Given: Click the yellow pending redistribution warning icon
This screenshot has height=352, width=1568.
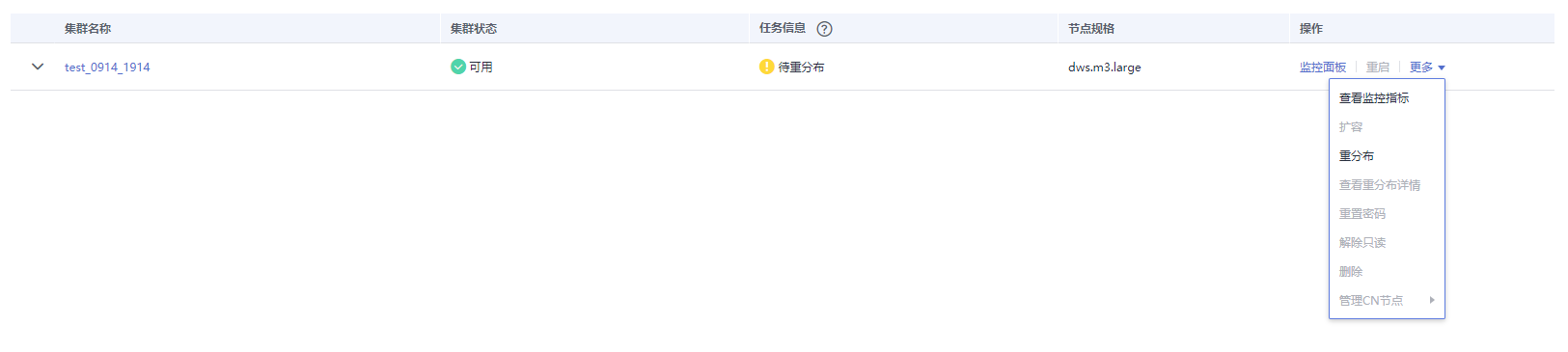Looking at the screenshot, I should (766, 67).
